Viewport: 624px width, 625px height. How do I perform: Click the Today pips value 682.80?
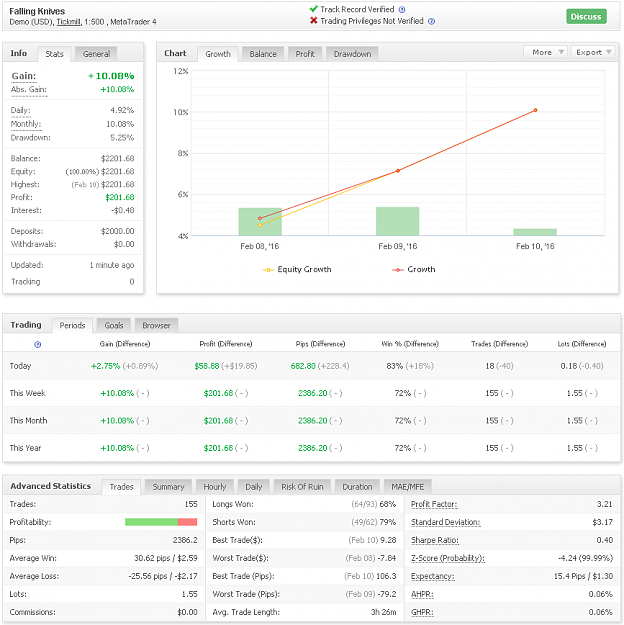pos(303,366)
